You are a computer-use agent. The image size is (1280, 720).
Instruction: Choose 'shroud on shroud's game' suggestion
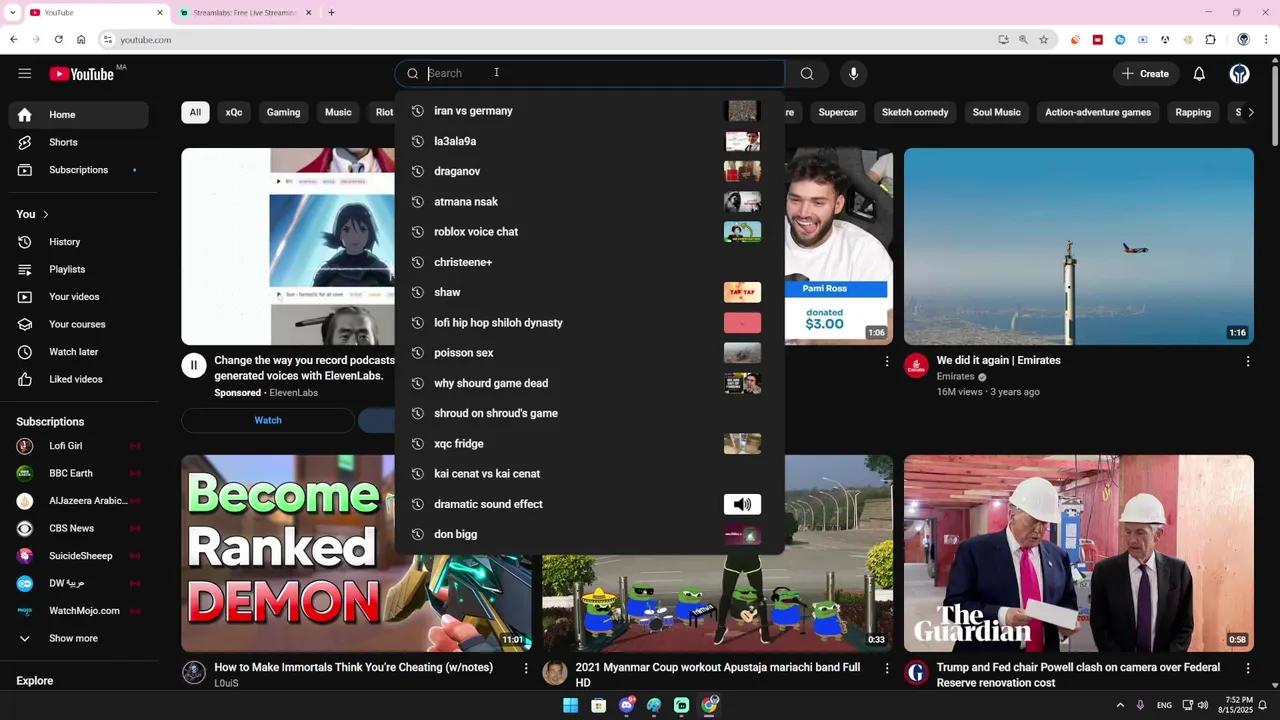point(590,413)
